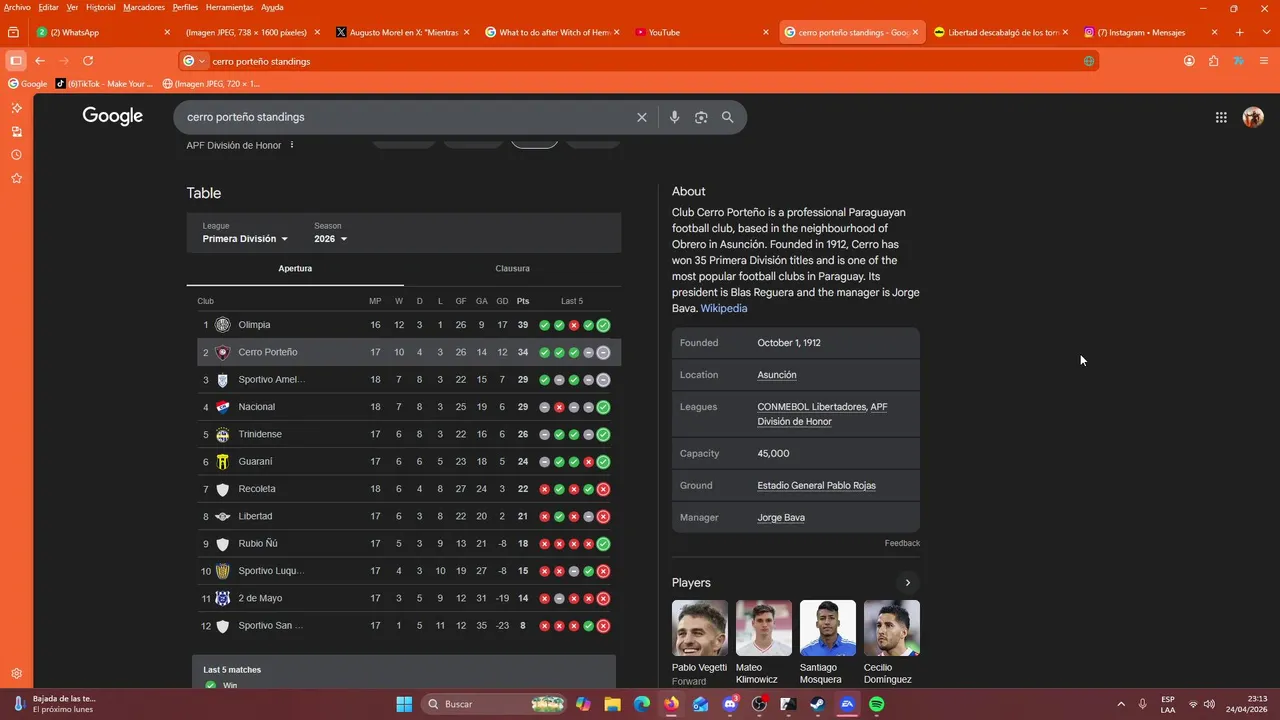Select the Libertad team row
The image size is (1280, 720).
(x=408, y=516)
